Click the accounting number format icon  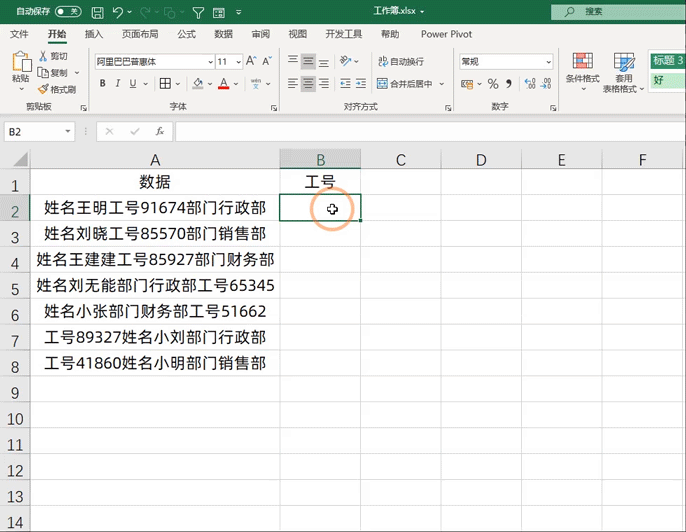[467, 84]
